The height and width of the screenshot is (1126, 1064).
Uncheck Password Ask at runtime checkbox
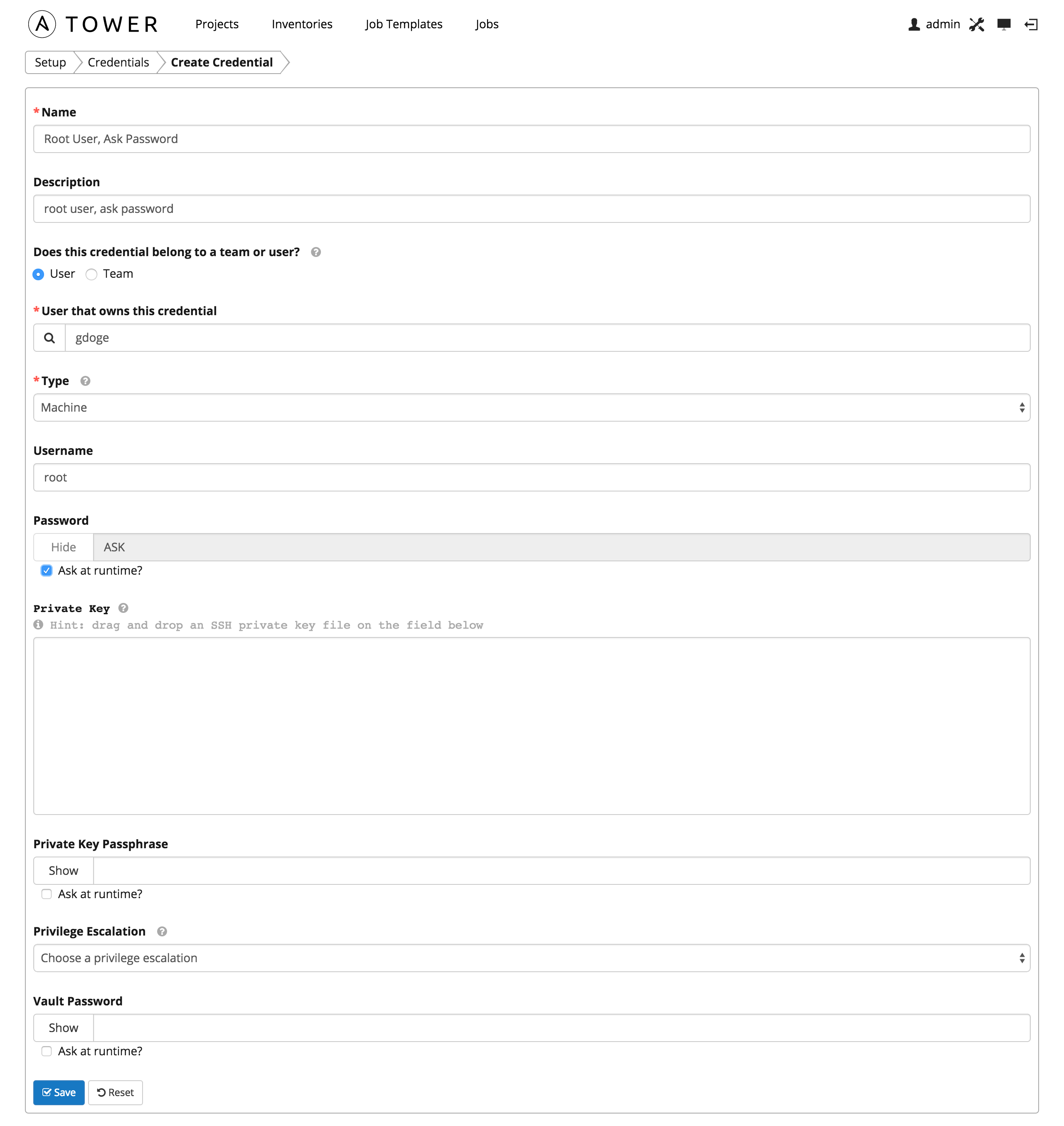click(47, 570)
